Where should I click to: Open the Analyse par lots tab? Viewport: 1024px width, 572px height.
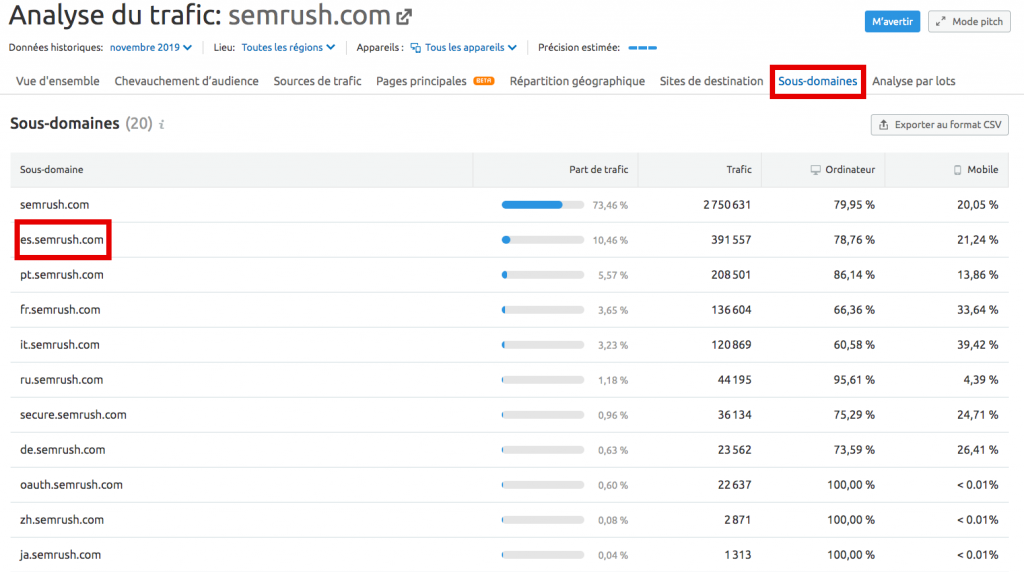click(x=914, y=81)
